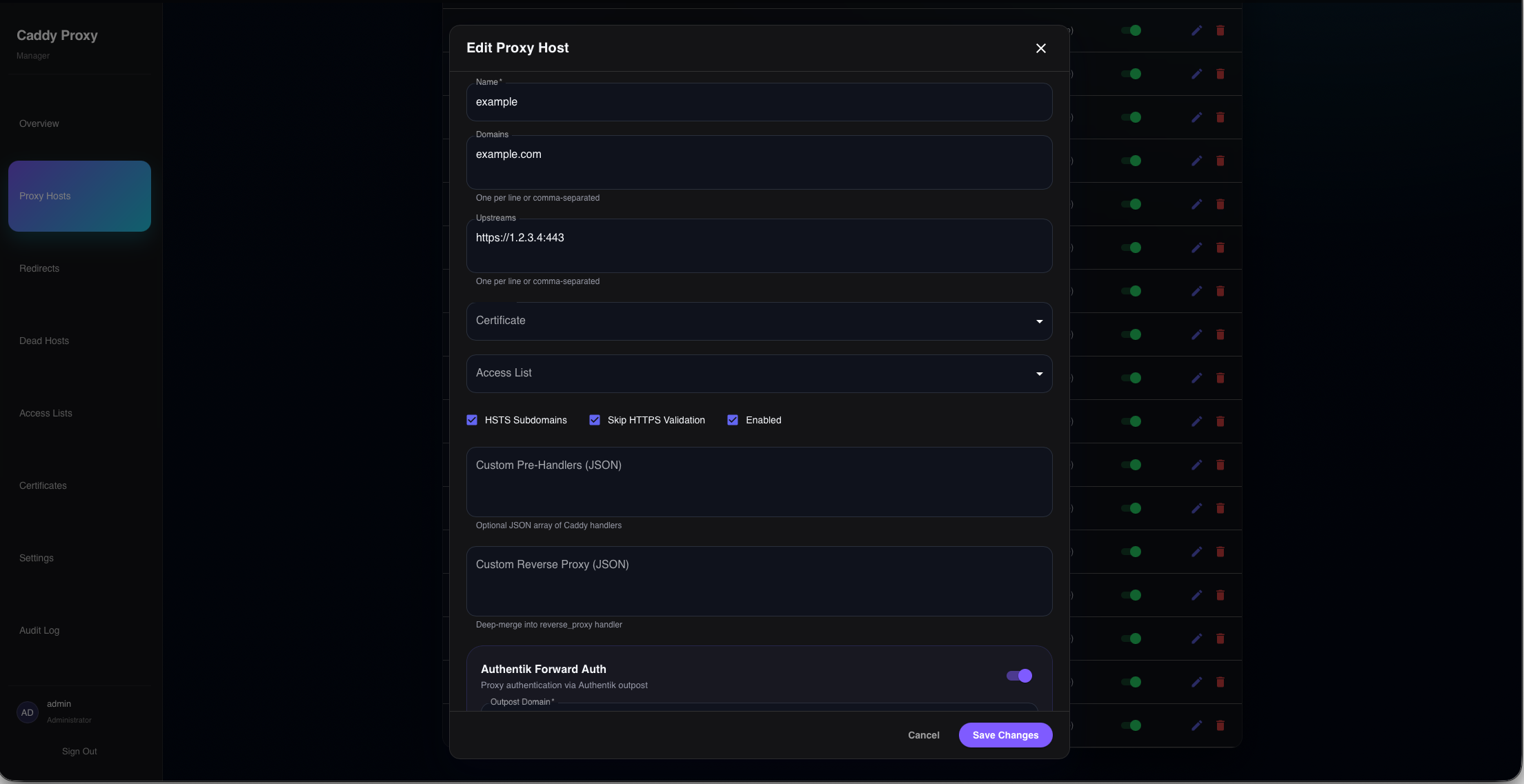Turn off the Authentik Forward Auth toggle
1524x784 pixels.
click(1019, 675)
